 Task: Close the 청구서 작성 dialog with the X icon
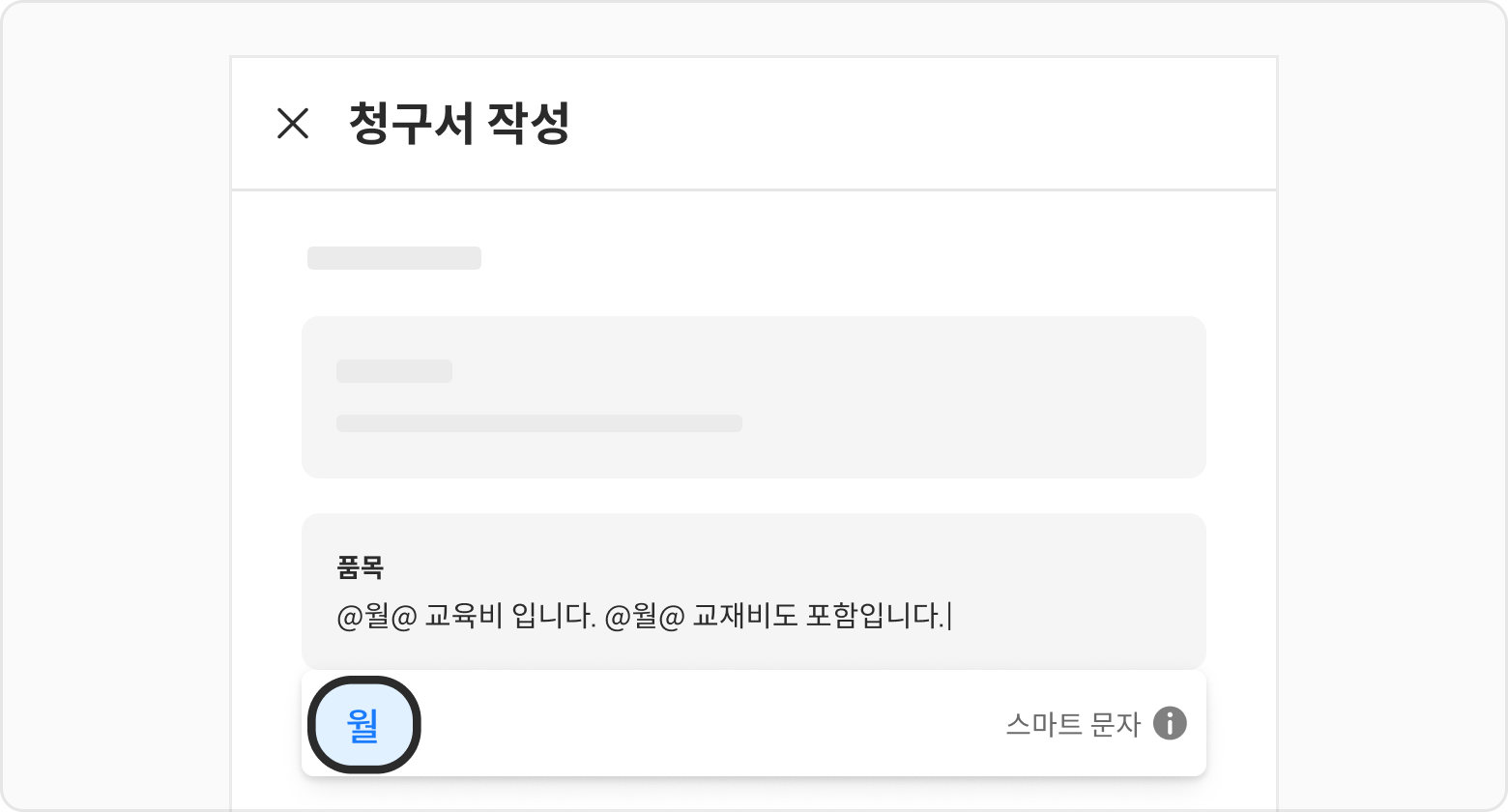tap(293, 124)
